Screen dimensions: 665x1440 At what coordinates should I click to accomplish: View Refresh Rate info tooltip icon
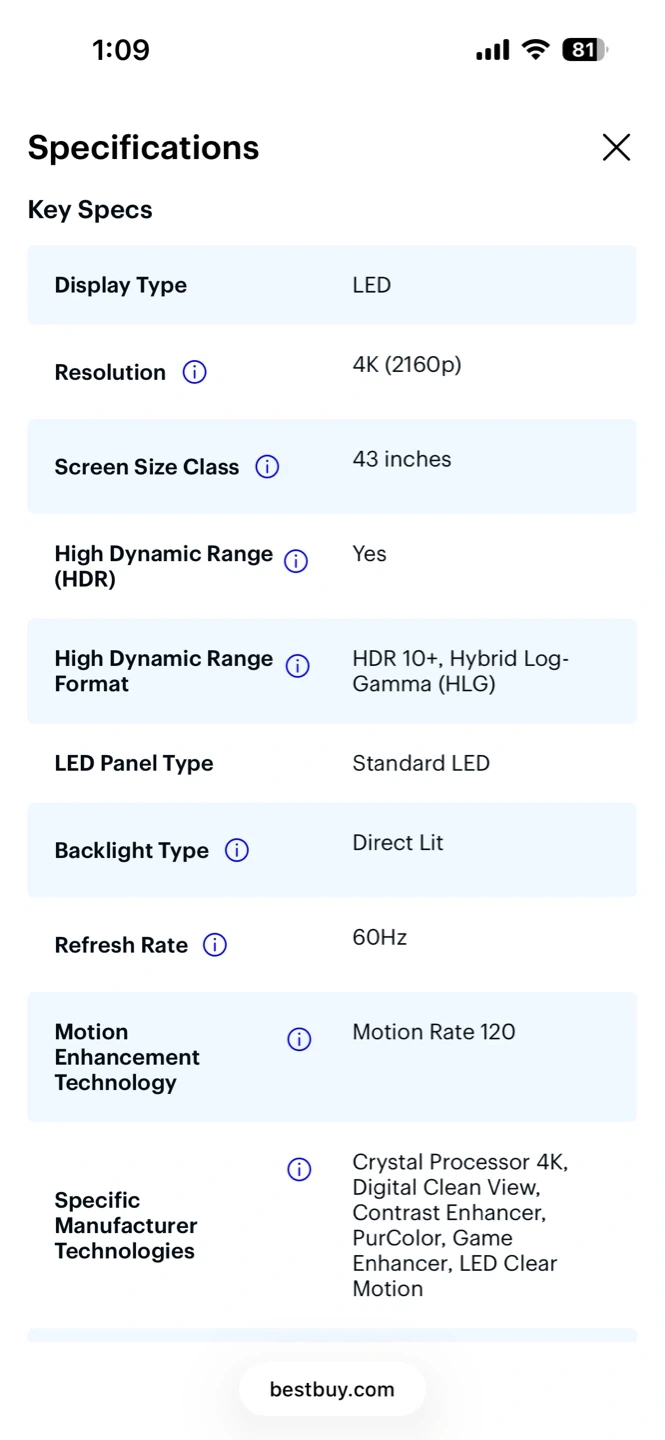(215, 945)
